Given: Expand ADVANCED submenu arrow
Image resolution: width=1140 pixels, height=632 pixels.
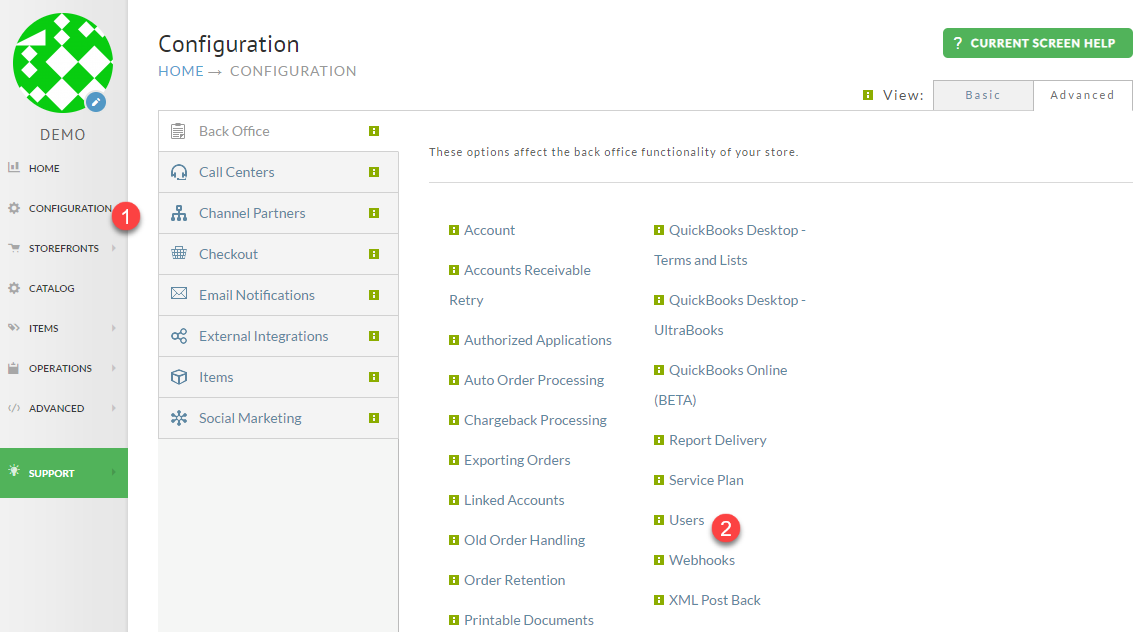Looking at the screenshot, I should pyautogui.click(x=114, y=408).
